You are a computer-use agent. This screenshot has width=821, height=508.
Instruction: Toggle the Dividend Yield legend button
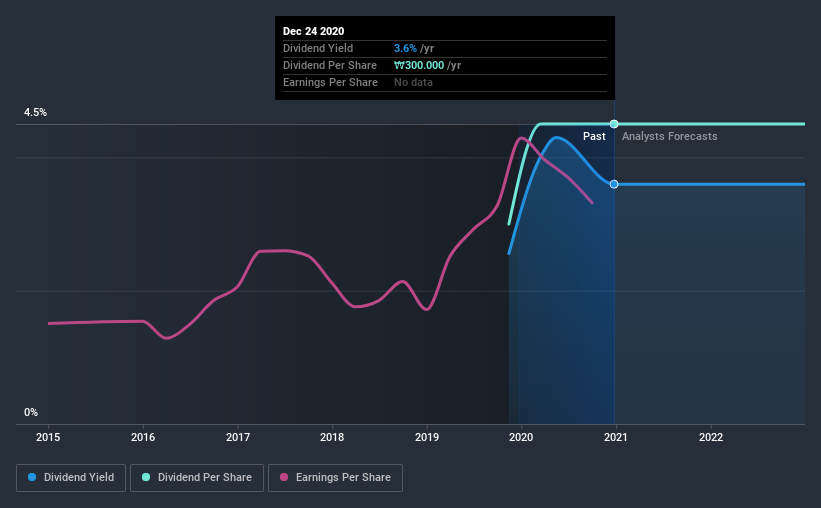pyautogui.click(x=71, y=478)
